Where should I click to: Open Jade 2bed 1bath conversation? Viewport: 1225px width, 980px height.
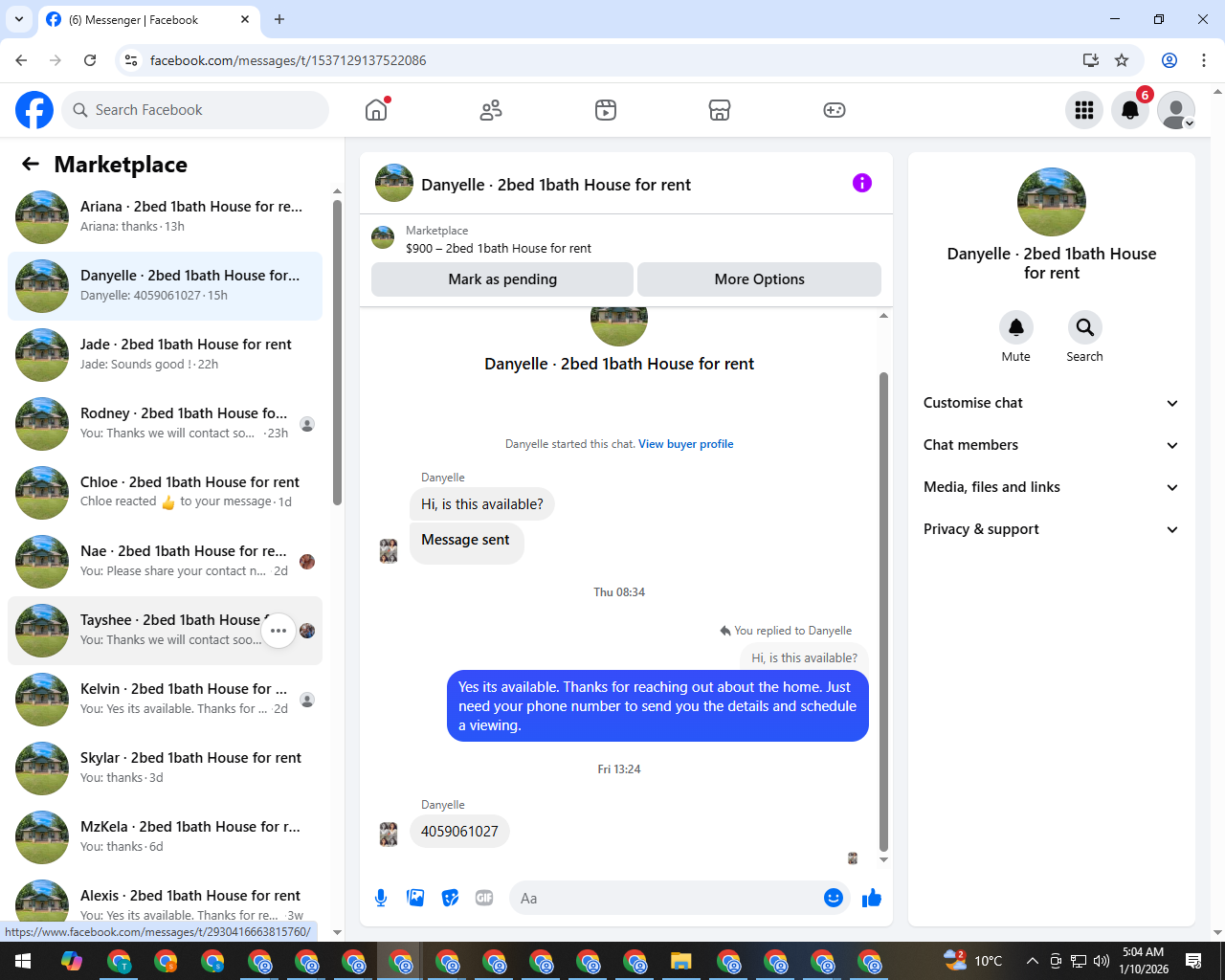(x=165, y=355)
